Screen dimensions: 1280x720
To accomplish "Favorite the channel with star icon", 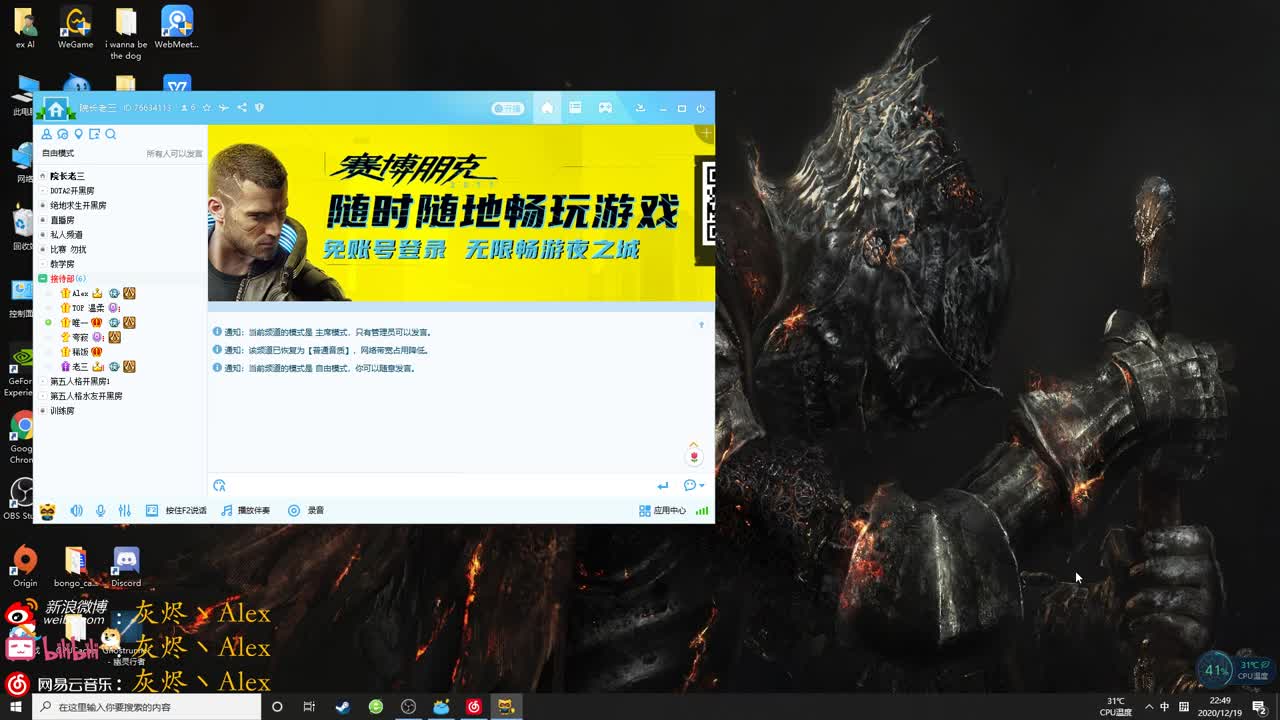I will coord(207,108).
